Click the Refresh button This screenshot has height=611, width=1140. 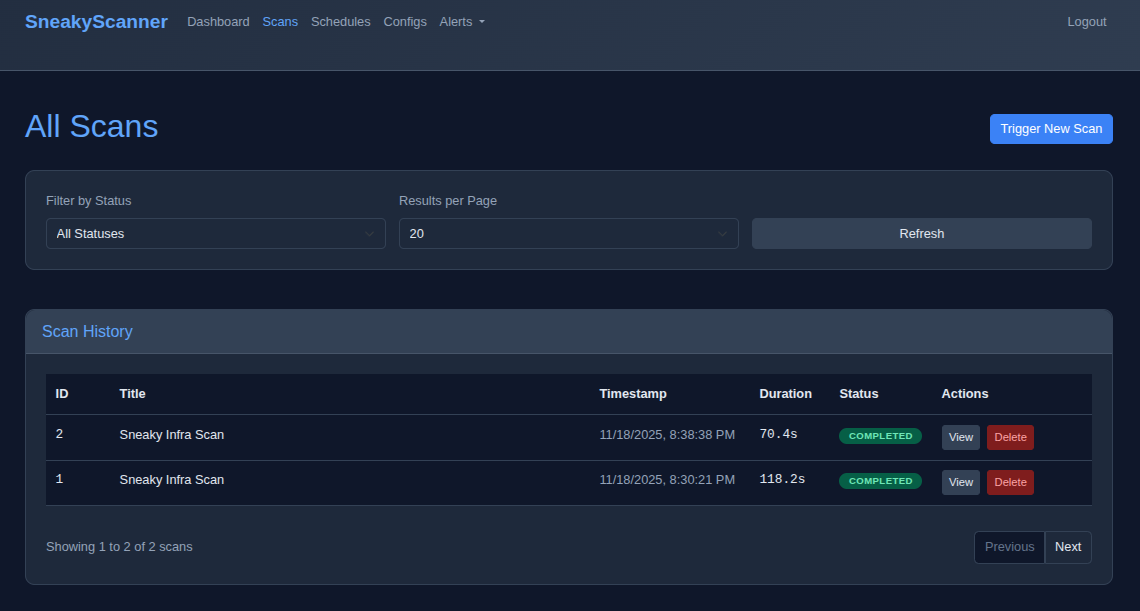[921, 234]
